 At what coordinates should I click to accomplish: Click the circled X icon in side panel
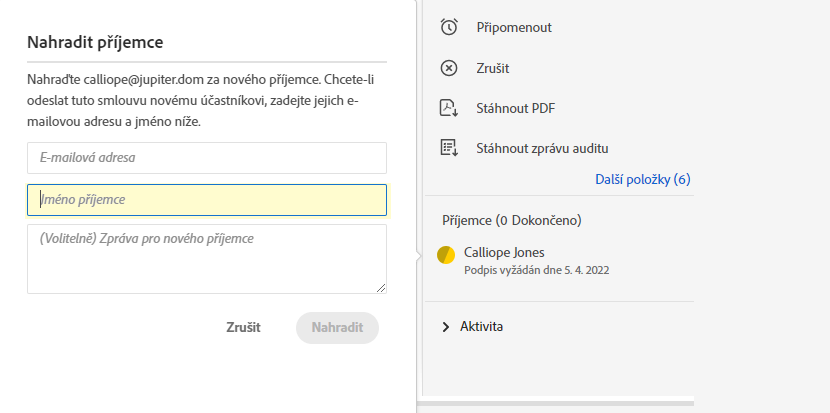pos(449,68)
